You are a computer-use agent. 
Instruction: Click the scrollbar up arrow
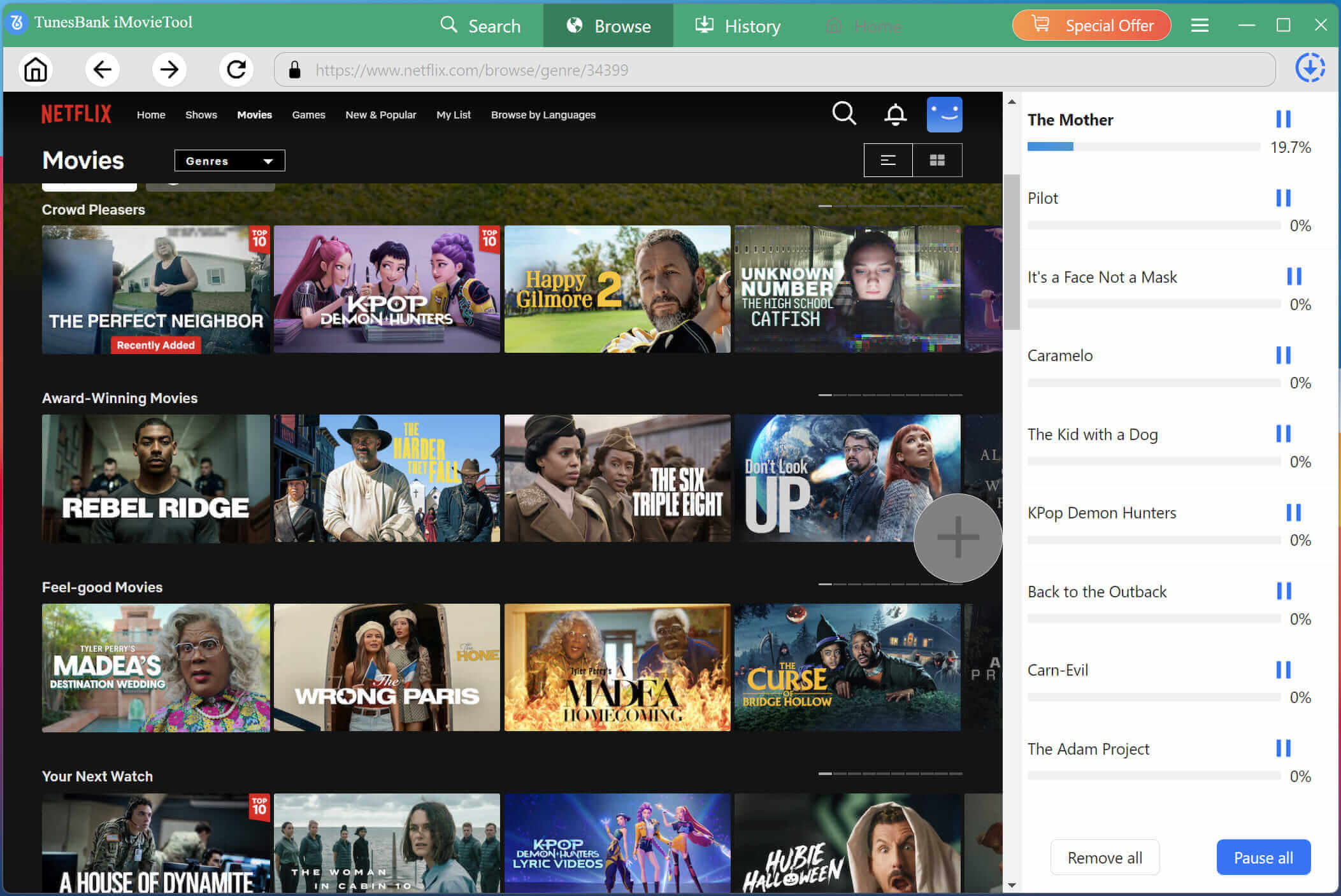tap(1012, 102)
